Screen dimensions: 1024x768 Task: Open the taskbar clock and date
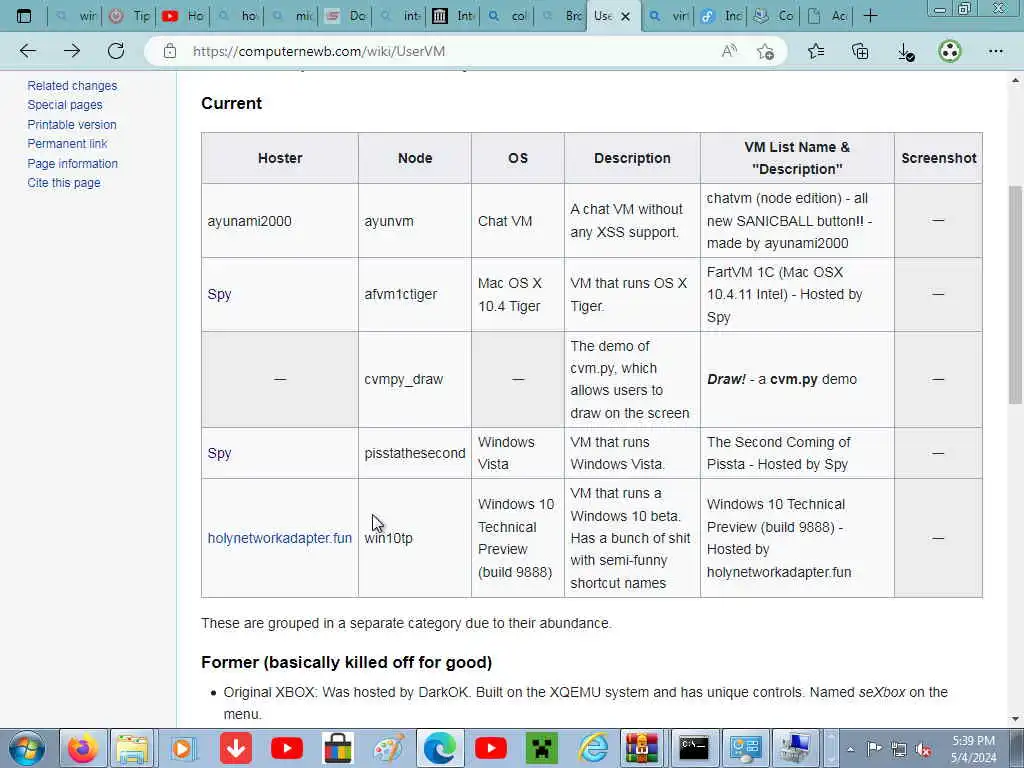[x=973, y=749]
